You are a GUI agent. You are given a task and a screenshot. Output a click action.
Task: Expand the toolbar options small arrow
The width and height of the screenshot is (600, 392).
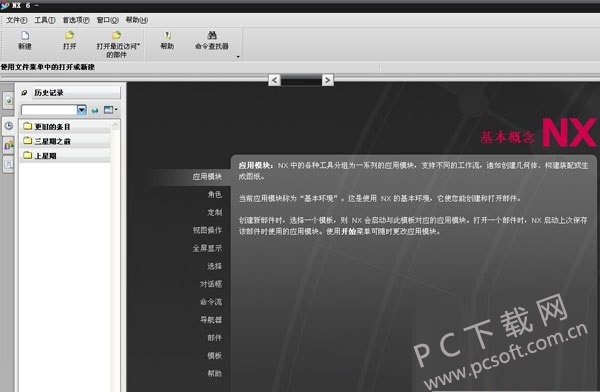238,57
